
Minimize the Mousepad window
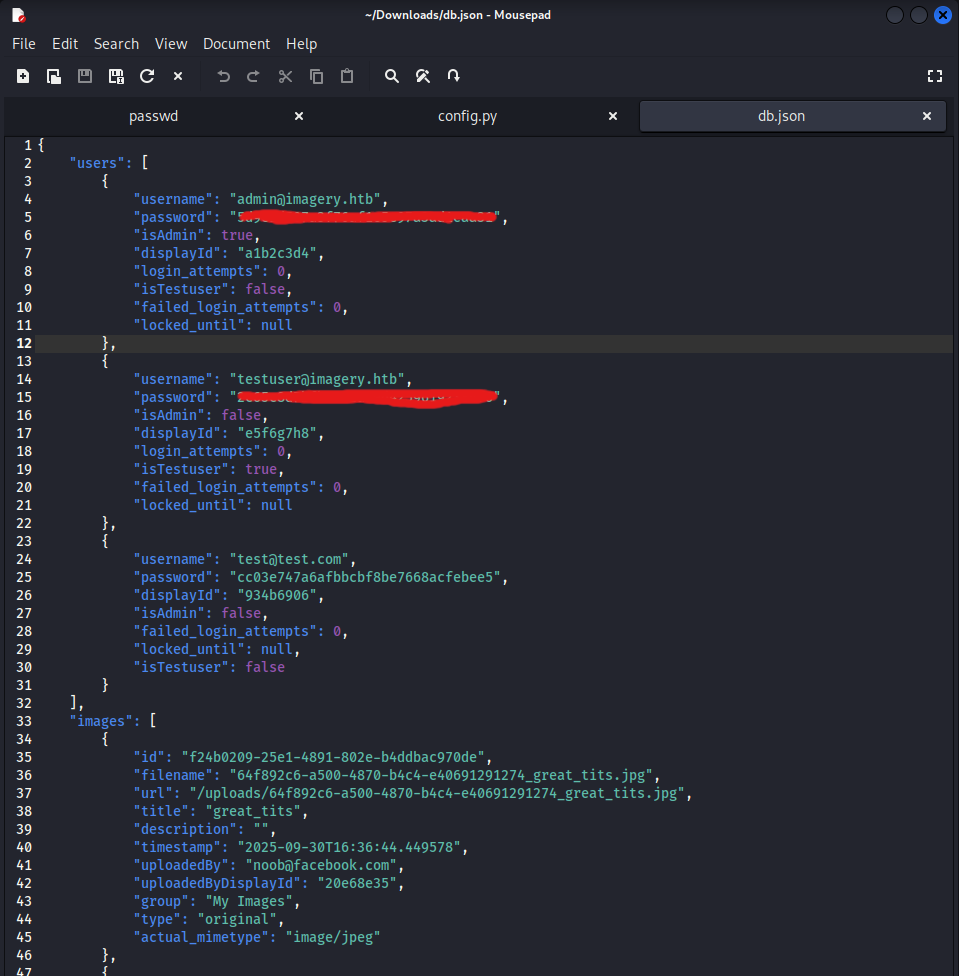coord(894,15)
